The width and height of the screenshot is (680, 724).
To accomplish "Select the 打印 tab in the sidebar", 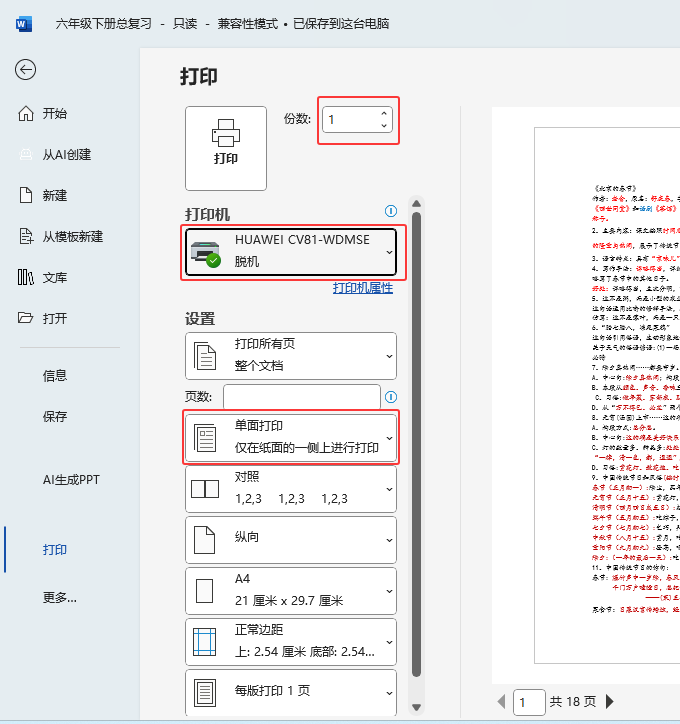I will point(55,549).
